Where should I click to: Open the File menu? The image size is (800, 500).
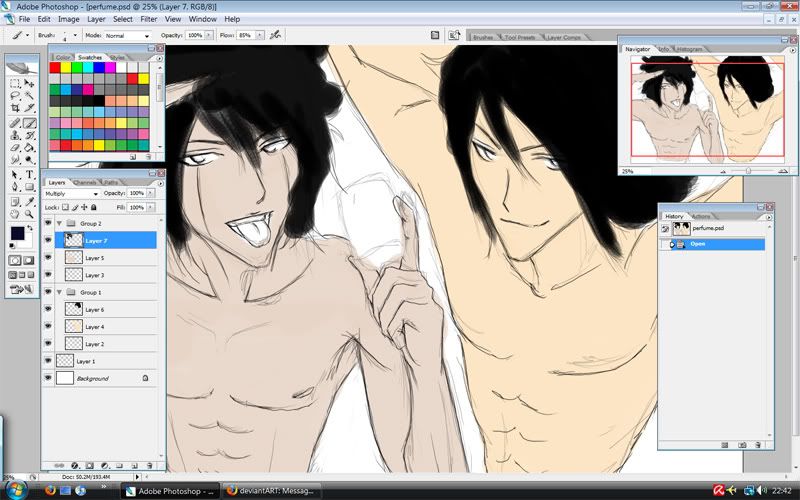click(x=24, y=19)
